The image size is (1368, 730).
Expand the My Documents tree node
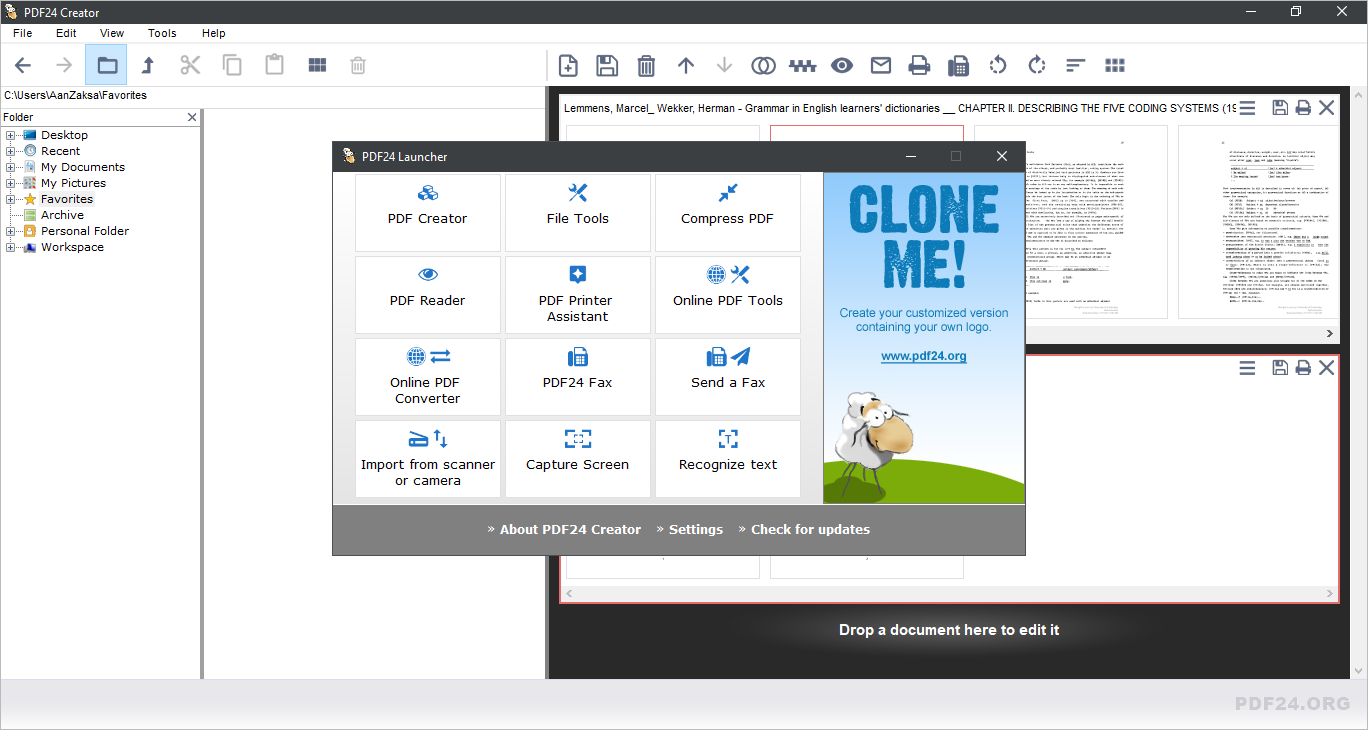coord(11,167)
